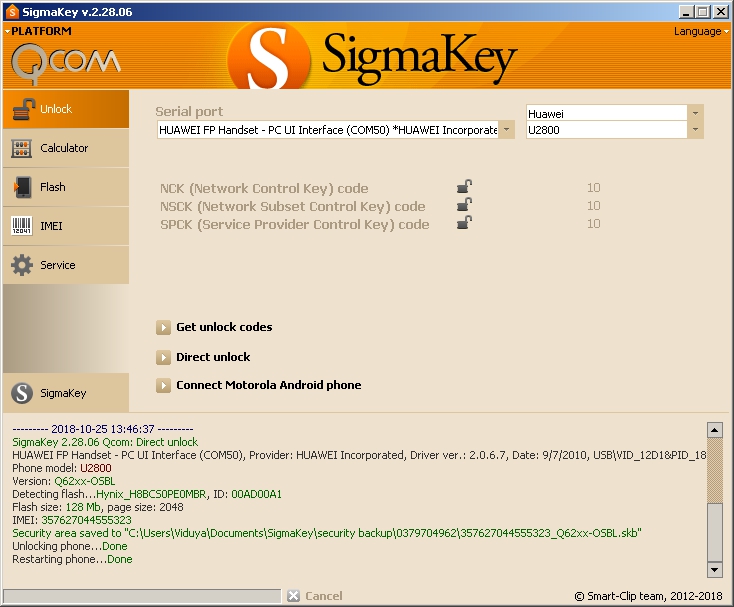Screen dimensions: 734x607
Task: Click the U2800 model field
Action: (x=607, y=130)
